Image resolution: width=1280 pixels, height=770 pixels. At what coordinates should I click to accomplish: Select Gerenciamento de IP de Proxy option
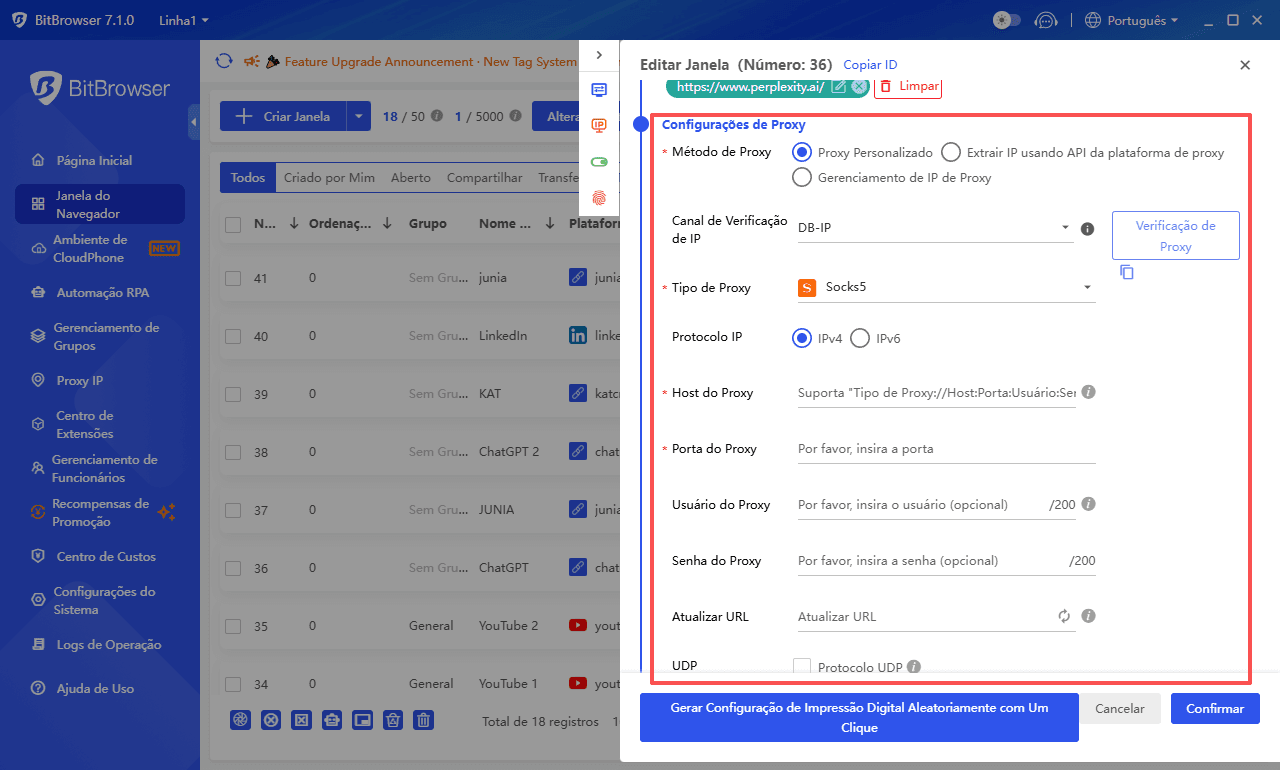[802, 178]
